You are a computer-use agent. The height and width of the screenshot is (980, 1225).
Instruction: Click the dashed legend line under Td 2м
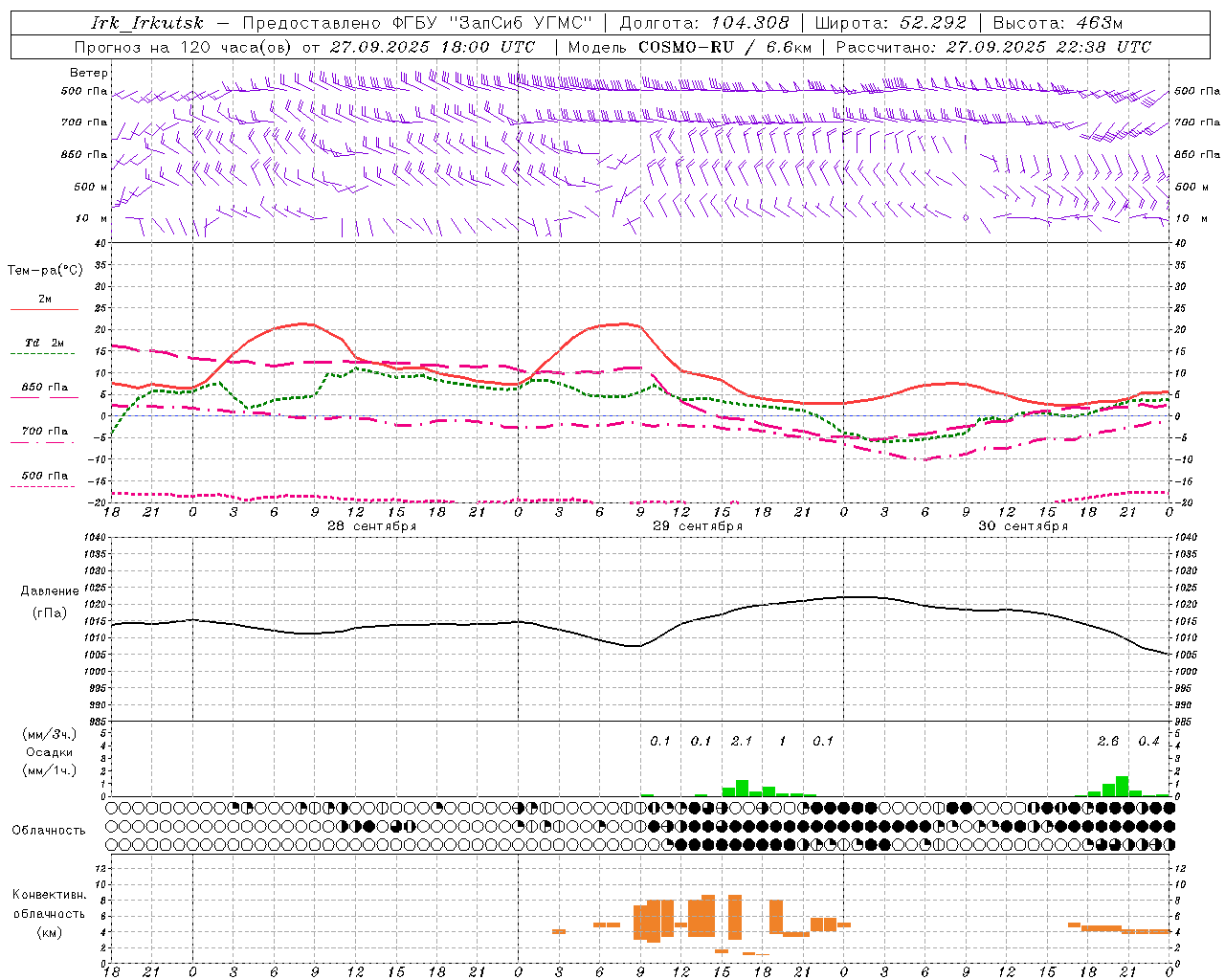point(43,354)
